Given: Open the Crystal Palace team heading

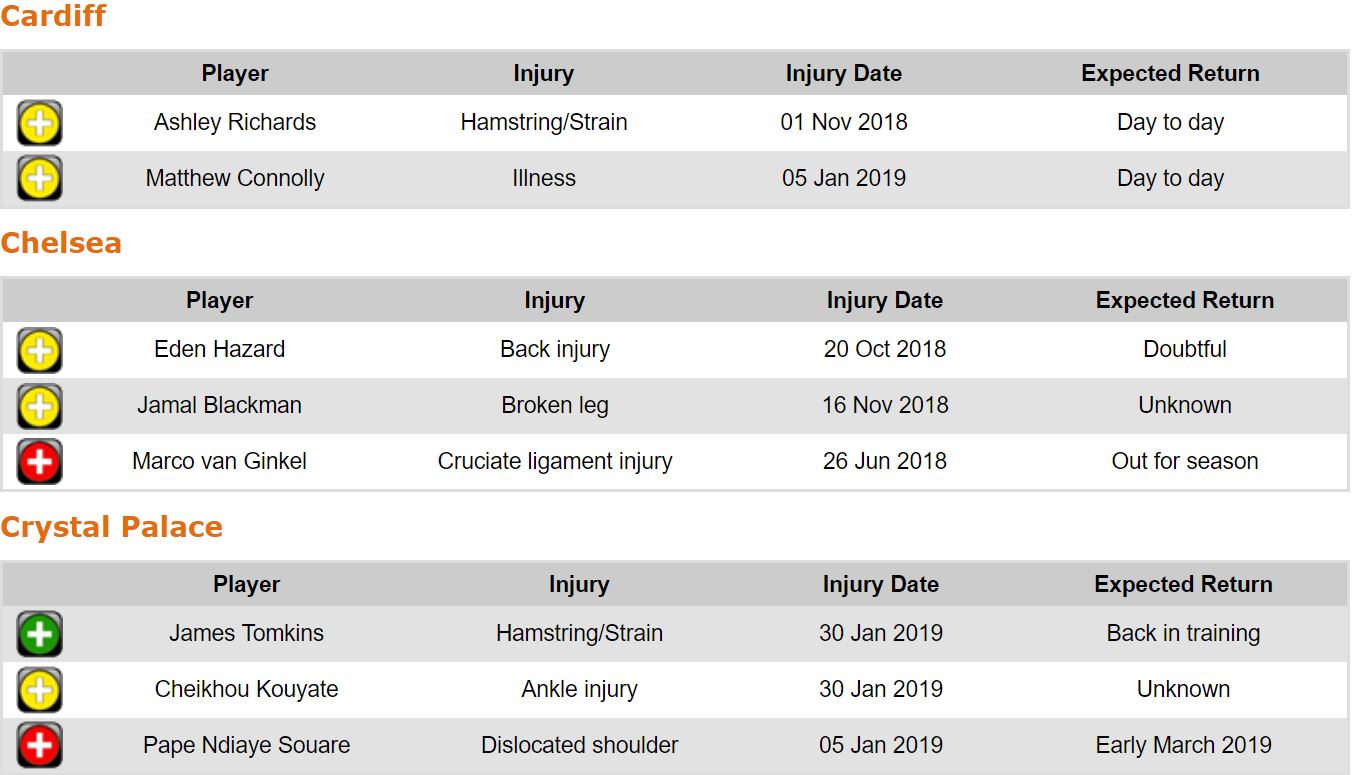Looking at the screenshot, I should pos(111,527).
